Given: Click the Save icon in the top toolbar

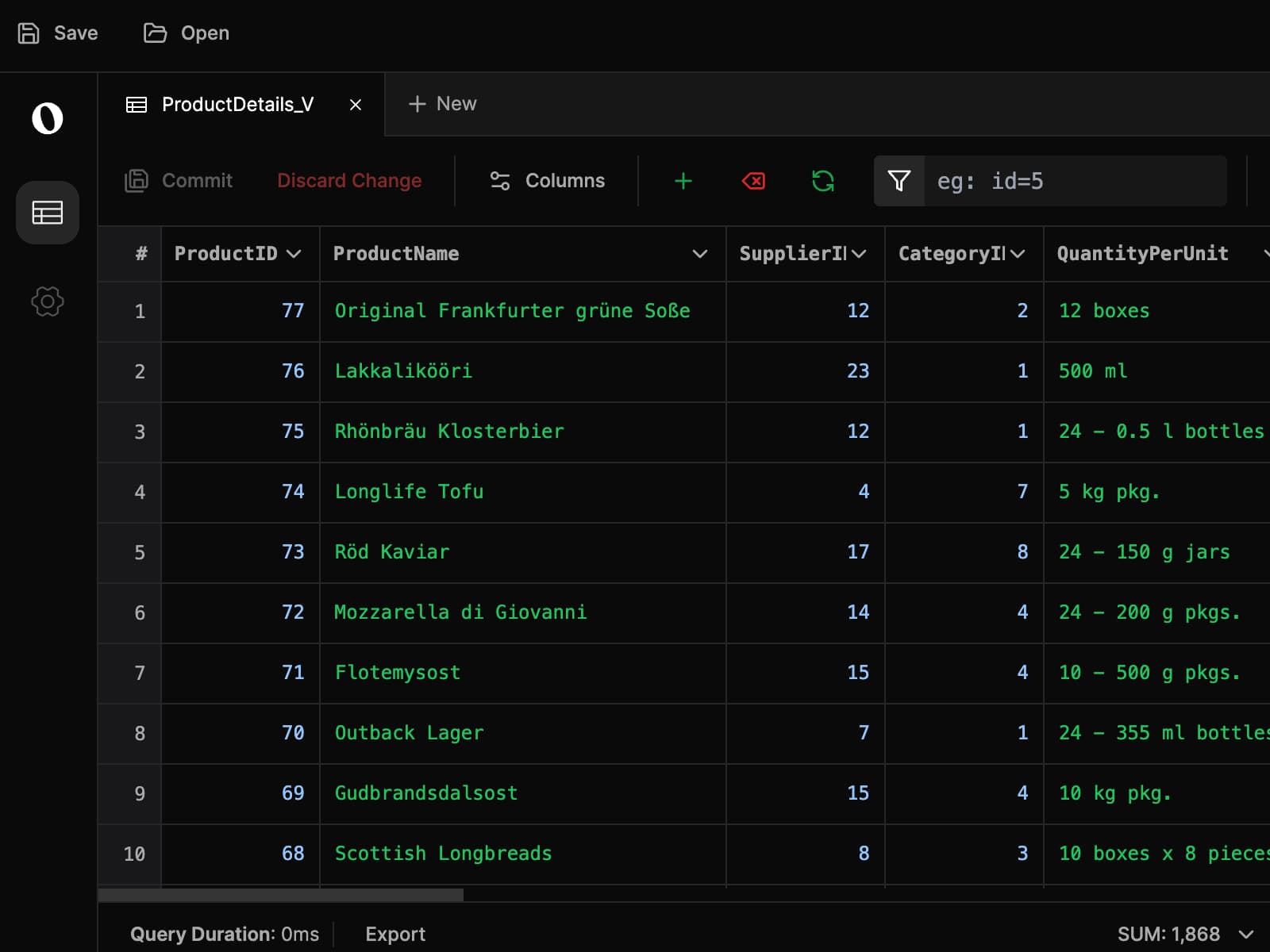Looking at the screenshot, I should pos(30,33).
